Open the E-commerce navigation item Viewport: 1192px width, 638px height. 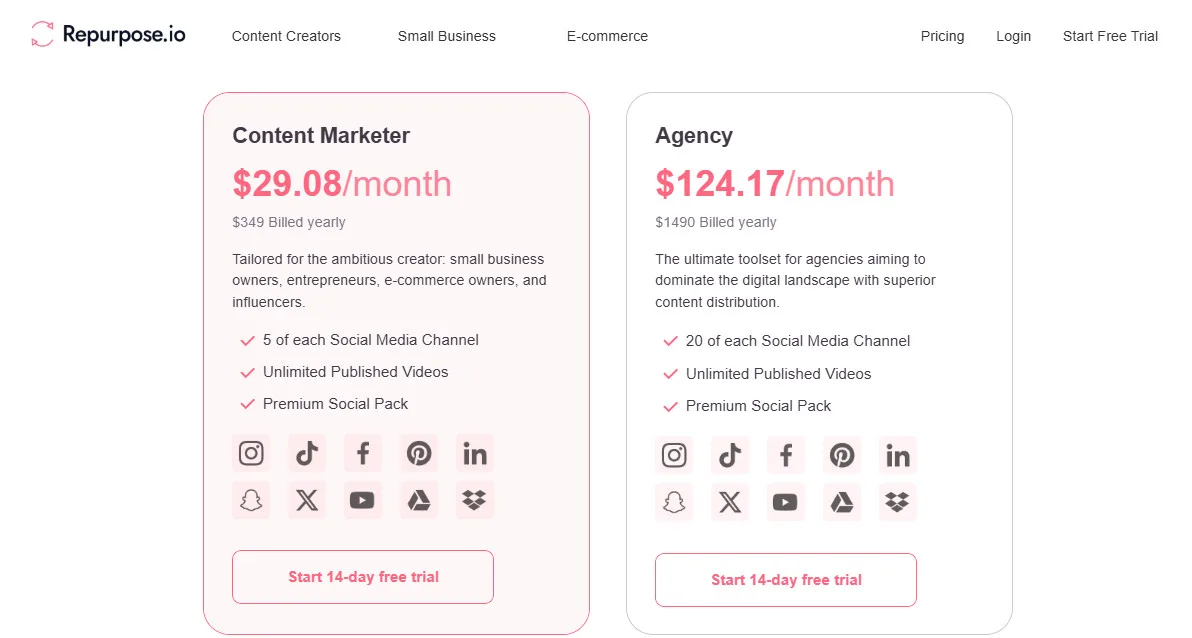(607, 36)
